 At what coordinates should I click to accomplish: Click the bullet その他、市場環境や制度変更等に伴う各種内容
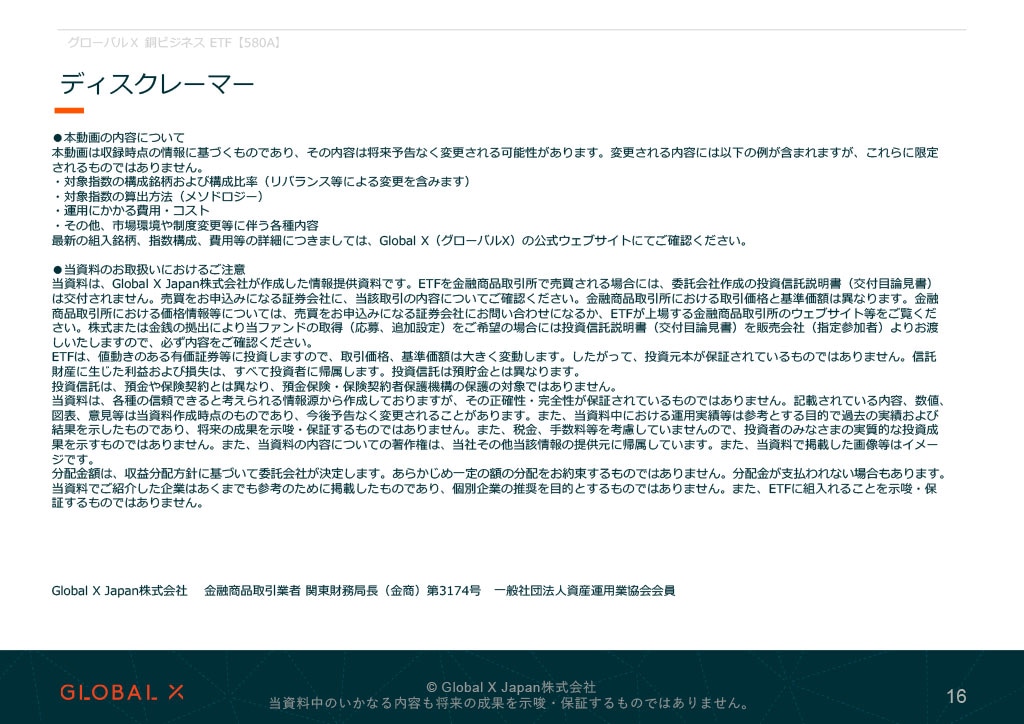click(x=185, y=225)
